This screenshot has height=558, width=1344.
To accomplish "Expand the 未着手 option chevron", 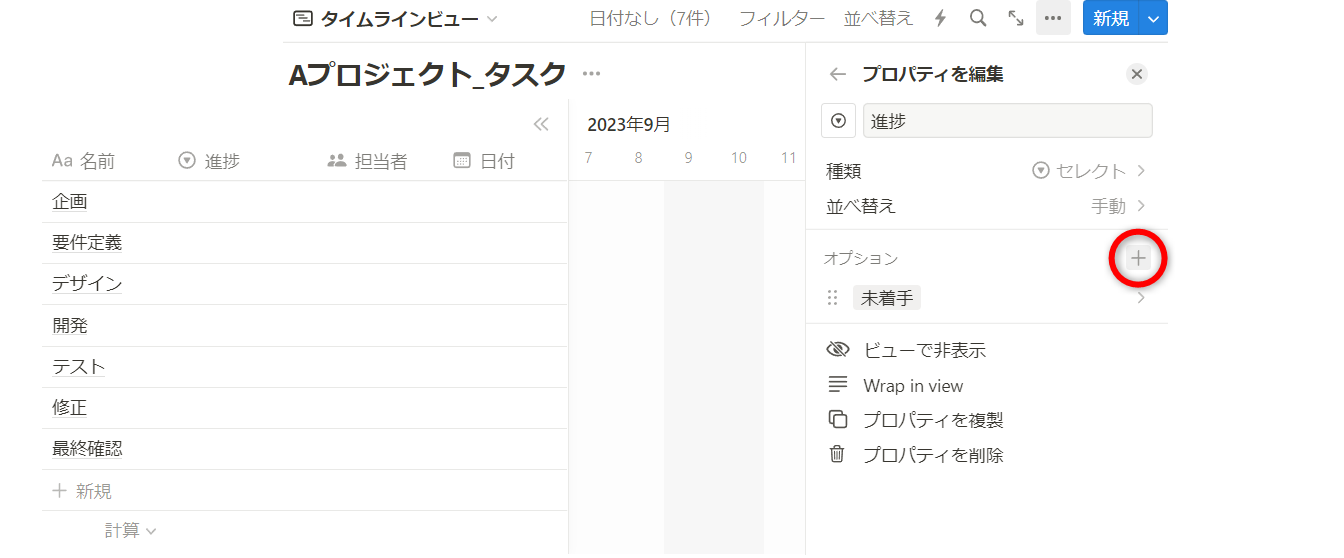I will (1141, 298).
